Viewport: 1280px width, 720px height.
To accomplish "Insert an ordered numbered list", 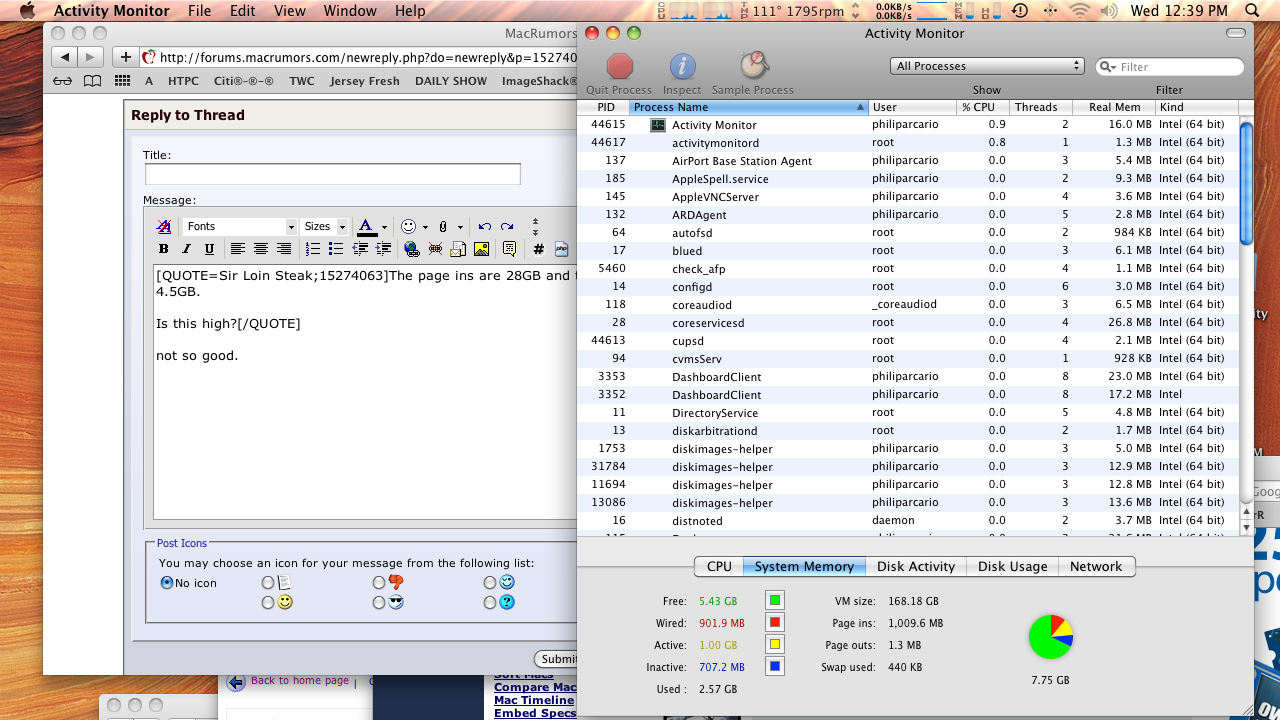I will click(313, 249).
